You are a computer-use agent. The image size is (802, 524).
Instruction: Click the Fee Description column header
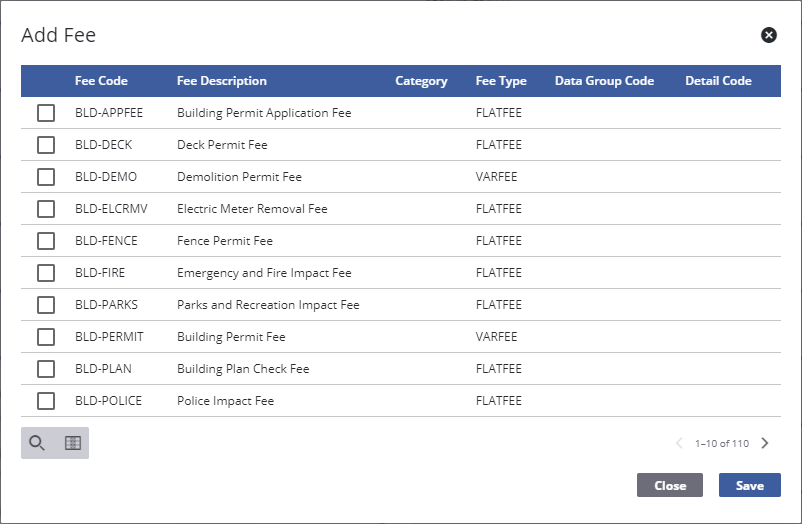point(221,81)
